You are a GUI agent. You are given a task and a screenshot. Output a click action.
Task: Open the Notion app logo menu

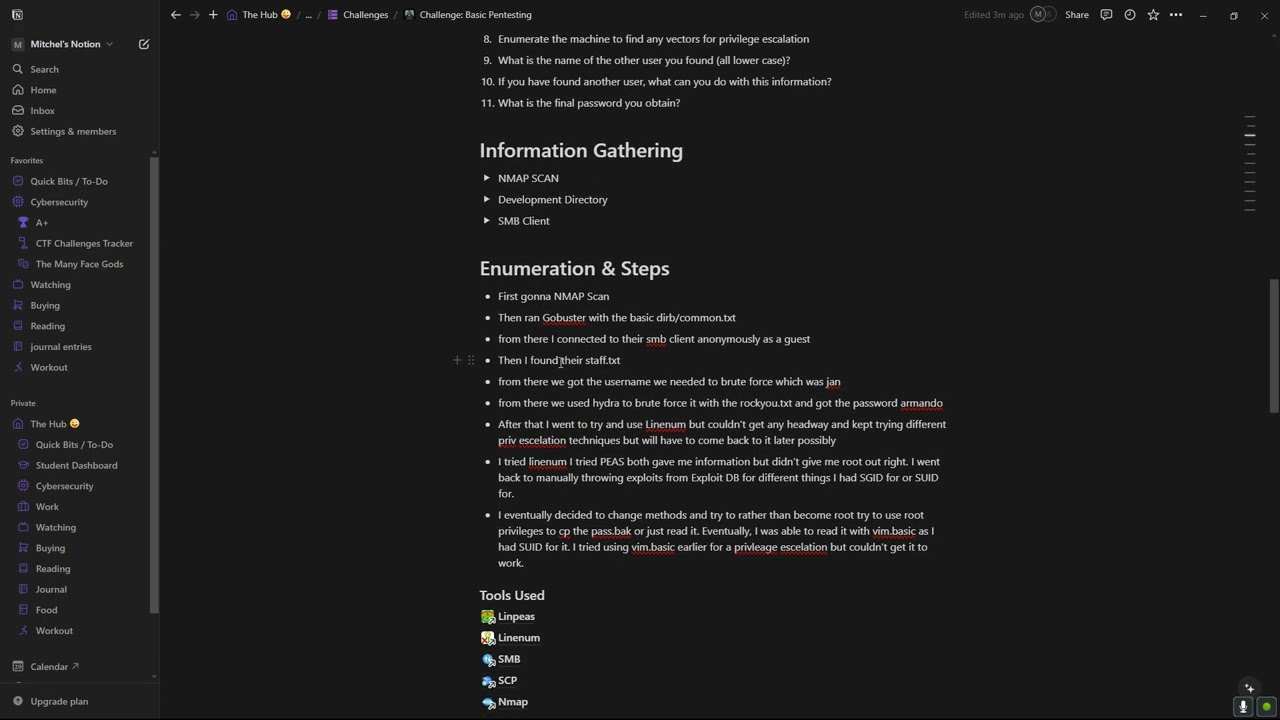click(x=17, y=15)
